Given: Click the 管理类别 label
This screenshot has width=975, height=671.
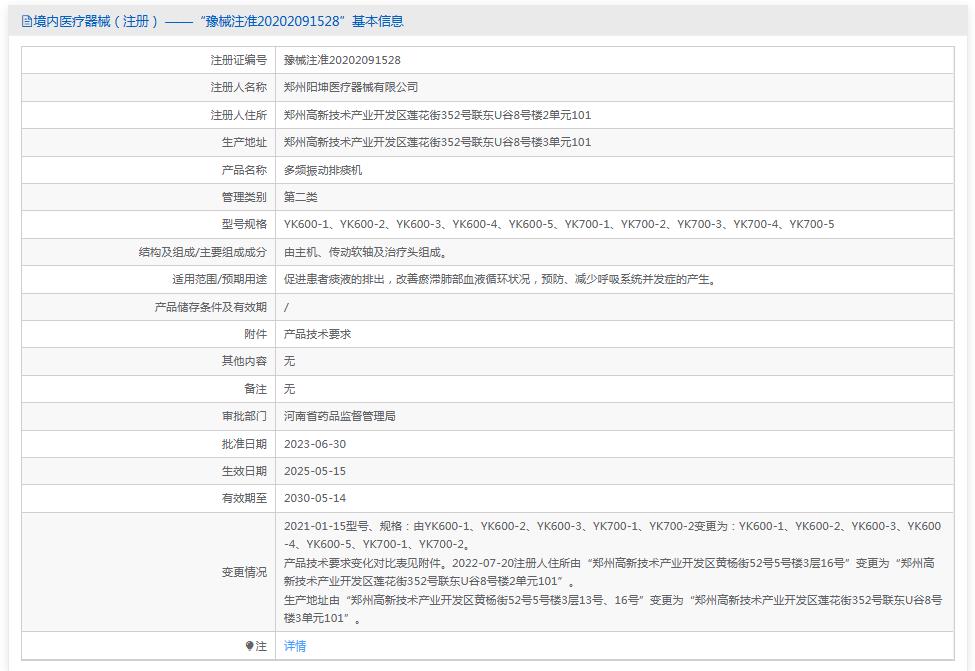Looking at the screenshot, I should [244, 197].
